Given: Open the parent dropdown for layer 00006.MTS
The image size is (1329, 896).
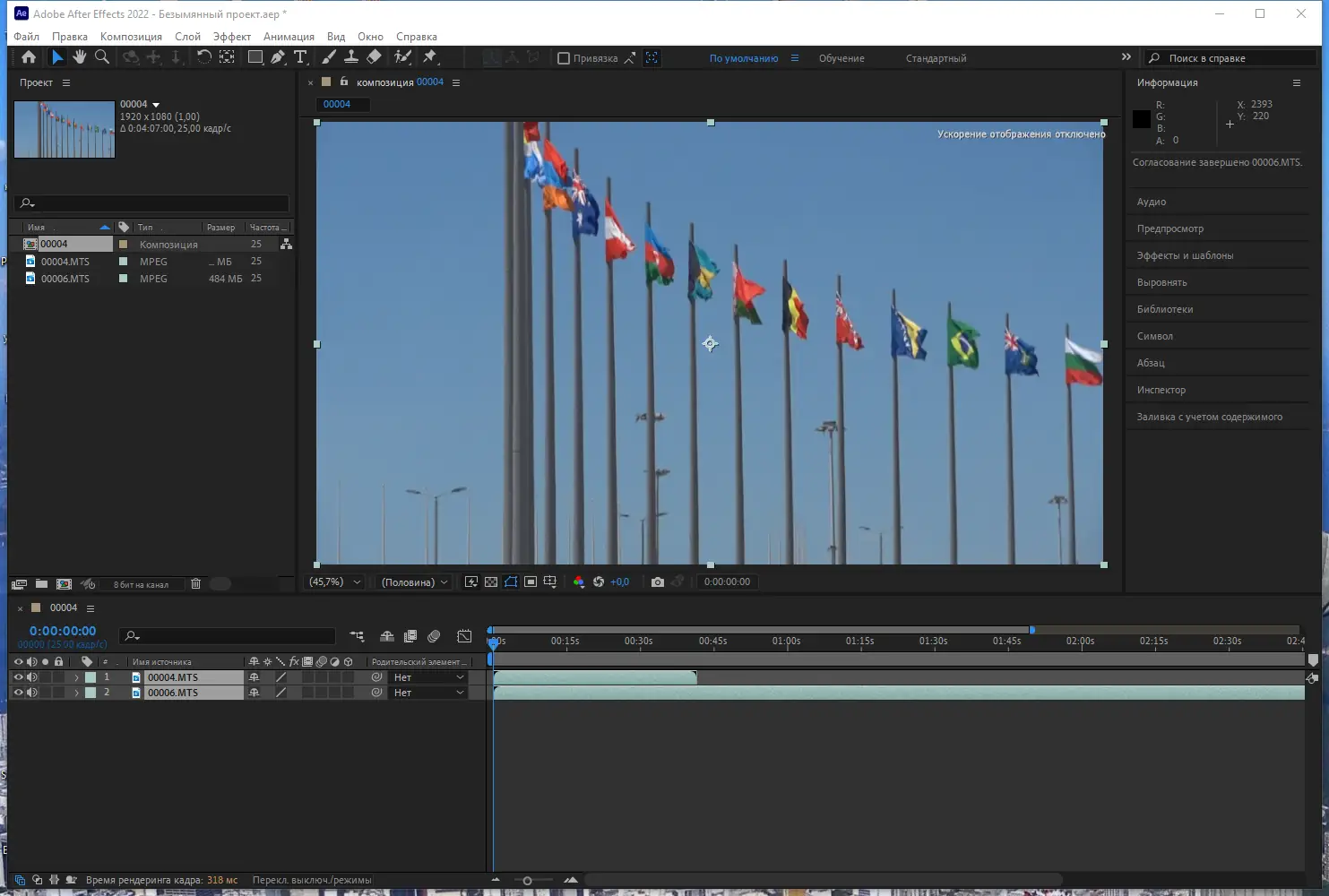Looking at the screenshot, I should tap(427, 692).
